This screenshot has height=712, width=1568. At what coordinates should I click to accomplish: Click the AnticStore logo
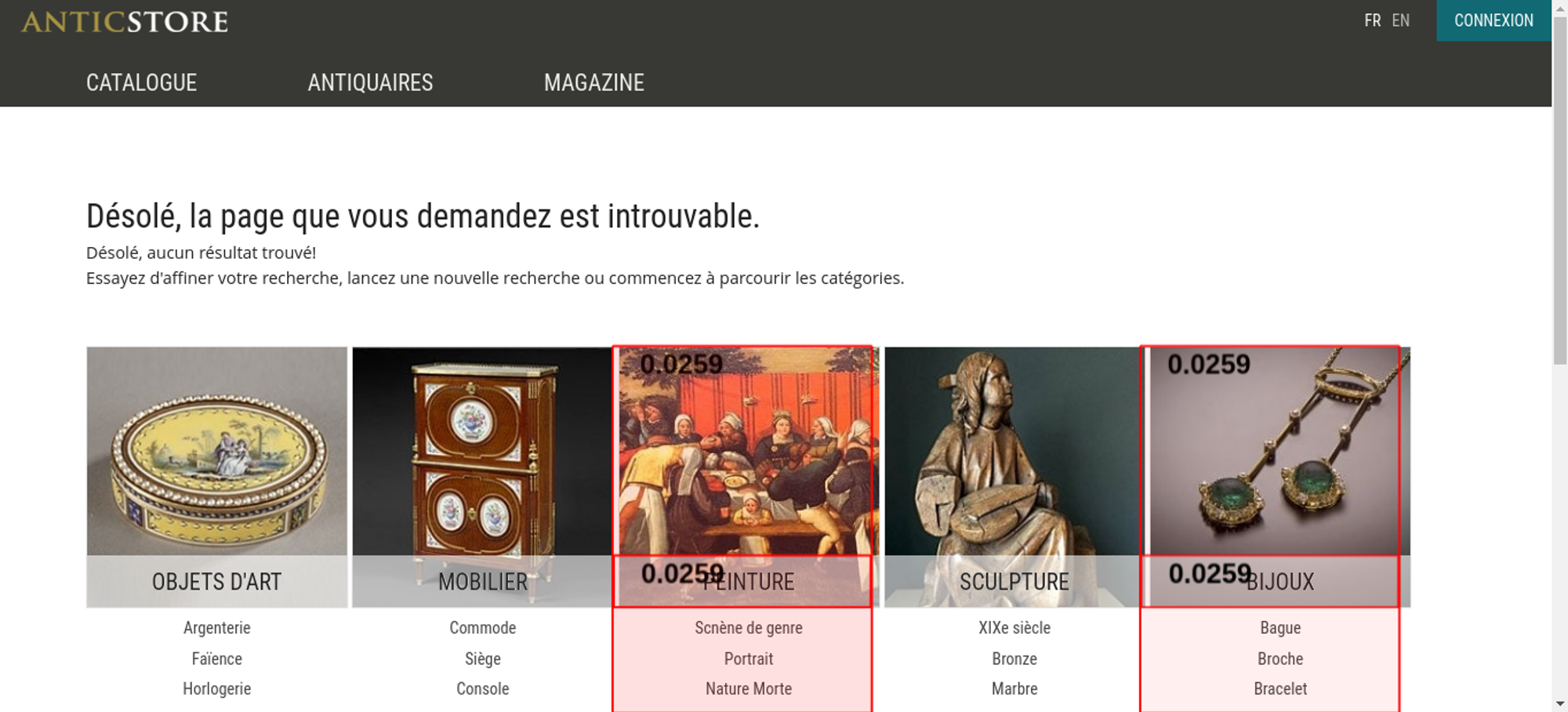pyautogui.click(x=125, y=21)
